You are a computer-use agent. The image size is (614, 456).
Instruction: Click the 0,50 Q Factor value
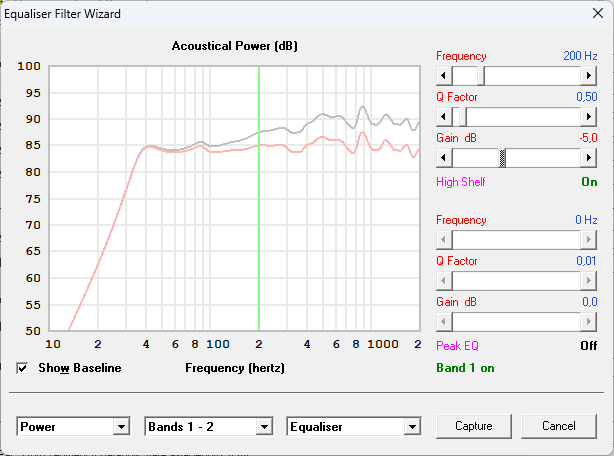[587, 97]
